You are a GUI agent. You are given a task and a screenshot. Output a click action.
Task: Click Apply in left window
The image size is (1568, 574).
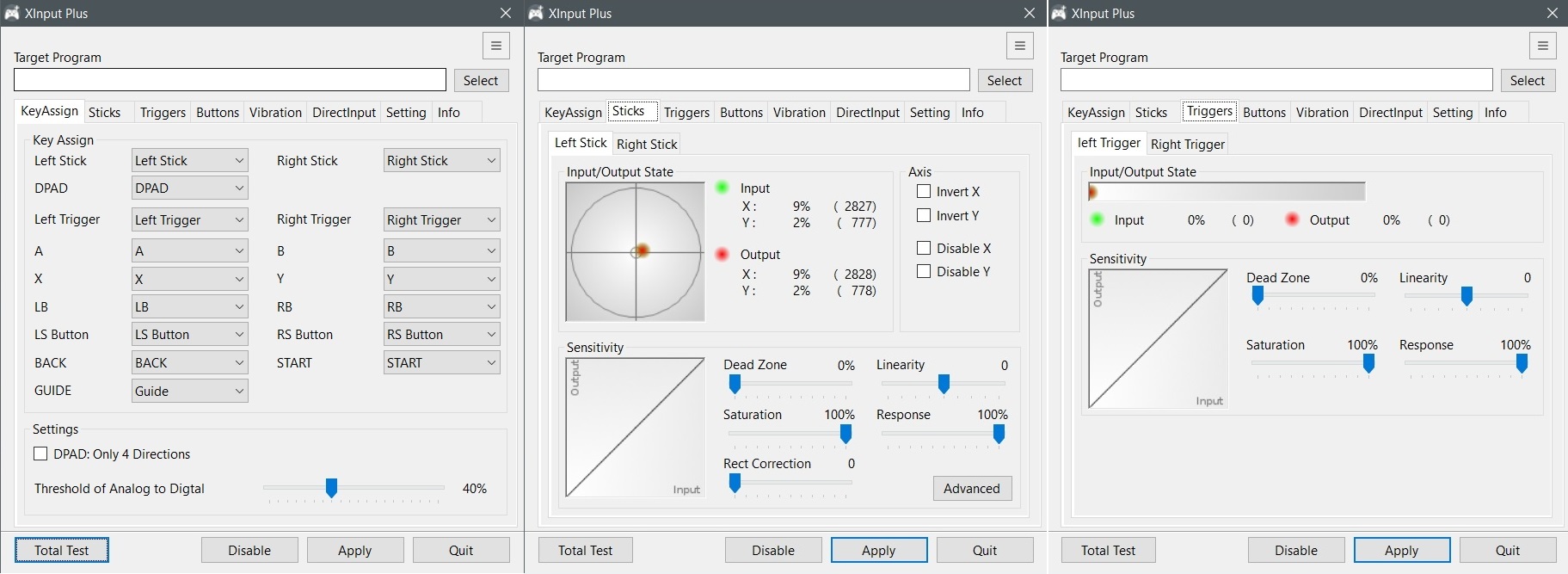click(355, 550)
